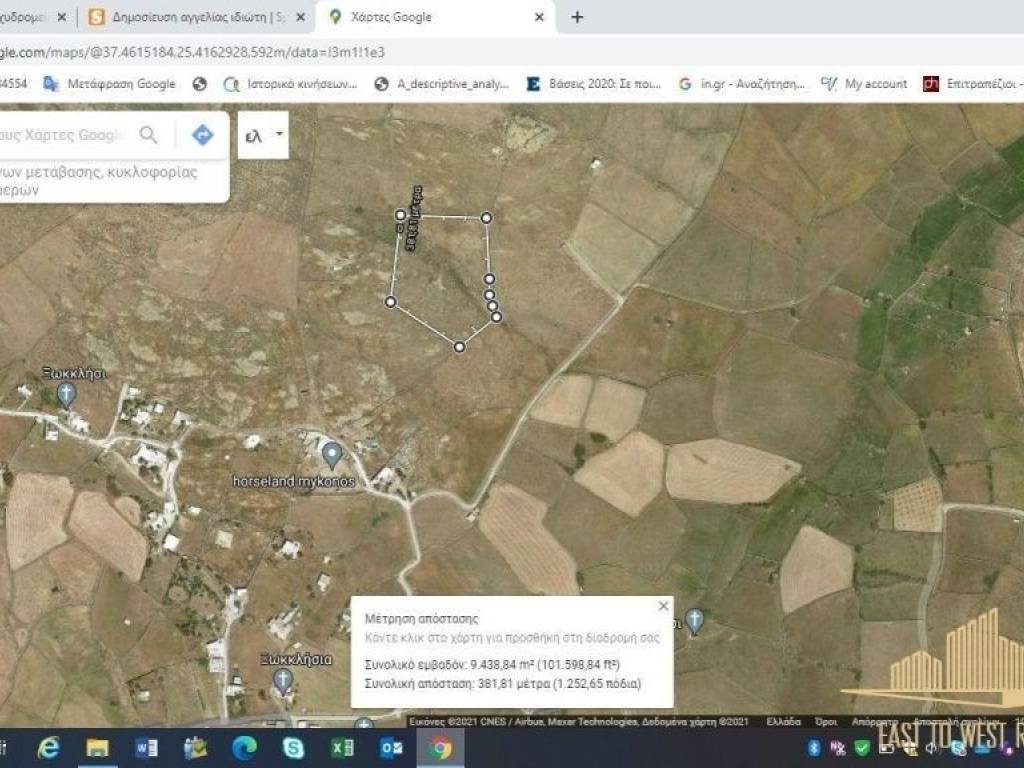The image size is (1024, 768).
Task: Click the Ξωκκλήσια church marker near bottom
Action: coord(283,680)
